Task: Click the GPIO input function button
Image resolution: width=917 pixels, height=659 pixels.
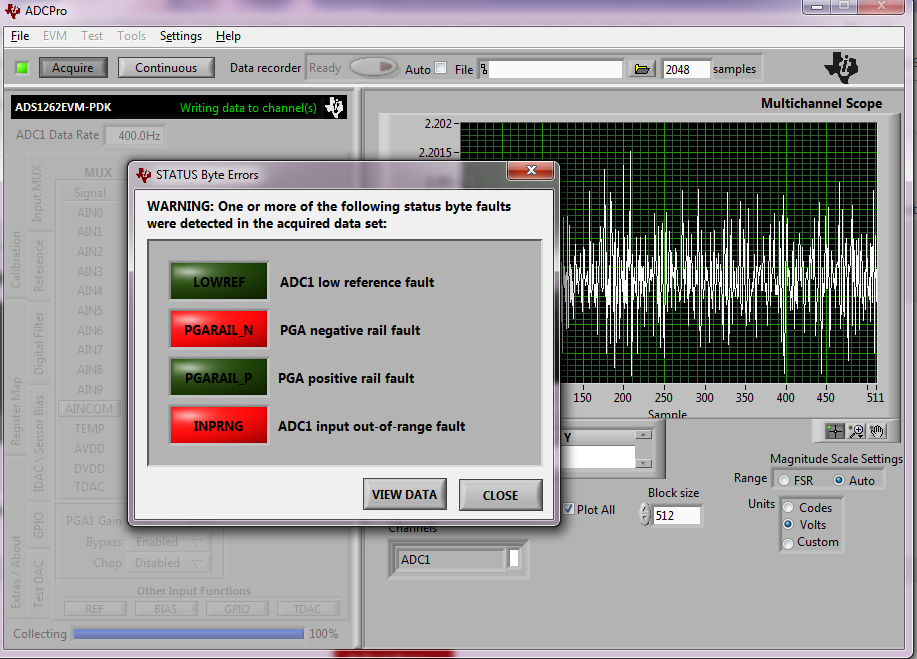Action: coord(237,609)
